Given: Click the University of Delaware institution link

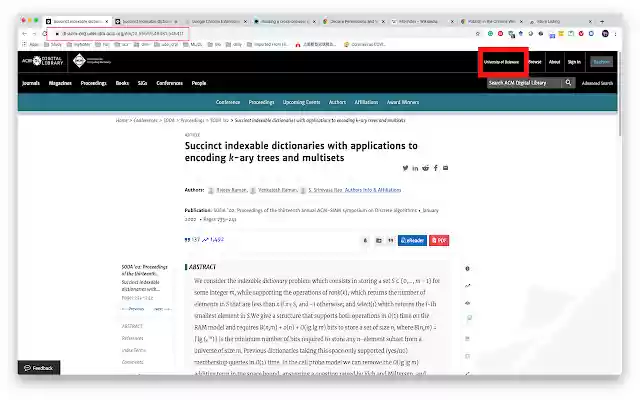Looking at the screenshot, I should click(501, 62).
